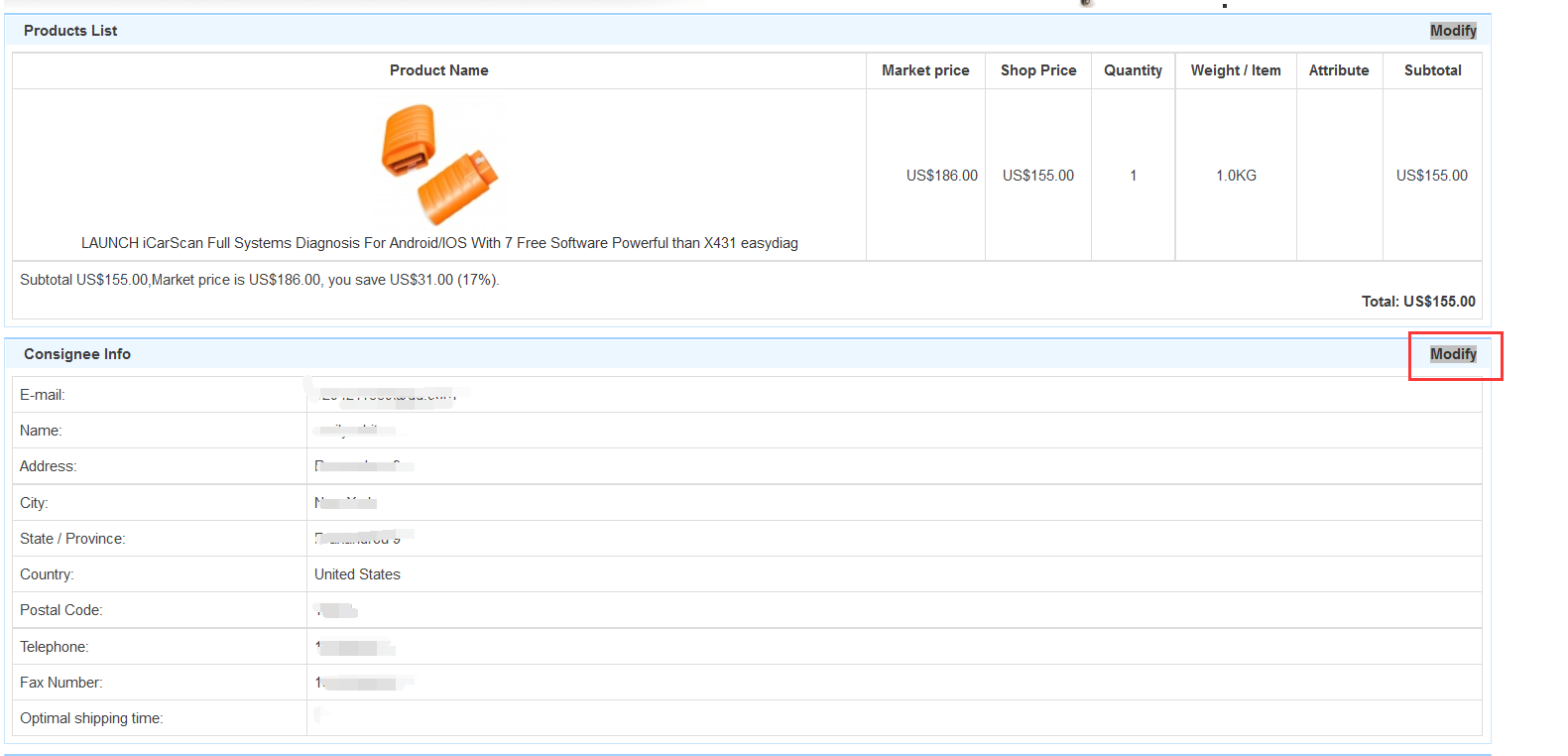Select the Shop Price column header
The width and height of the screenshot is (1568, 756).
tap(1038, 70)
